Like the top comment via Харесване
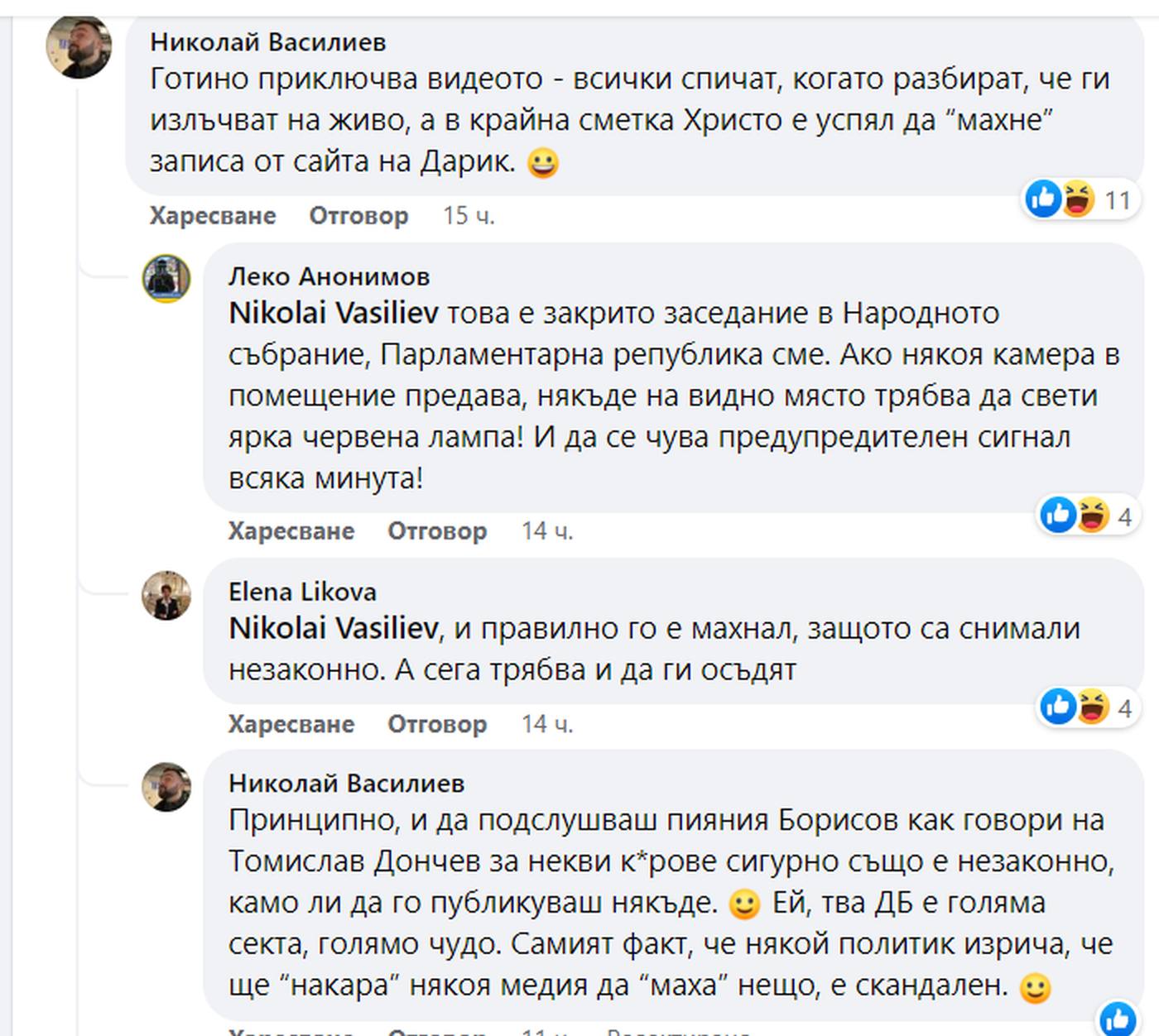 click(213, 216)
